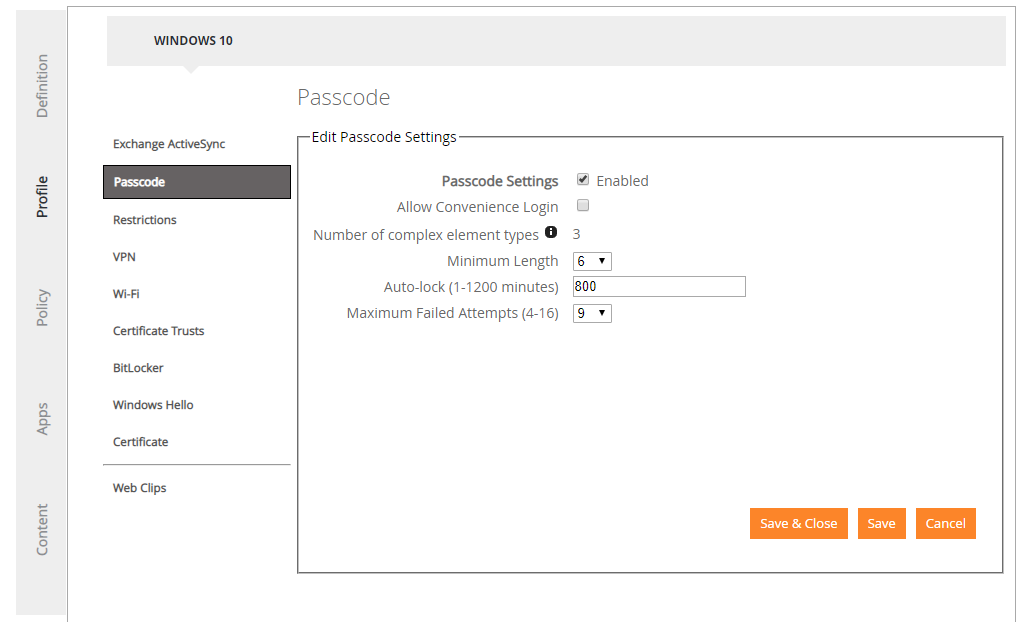Viewport: 1029px width, 622px height.
Task: Open VPN profile section
Action: [124, 257]
